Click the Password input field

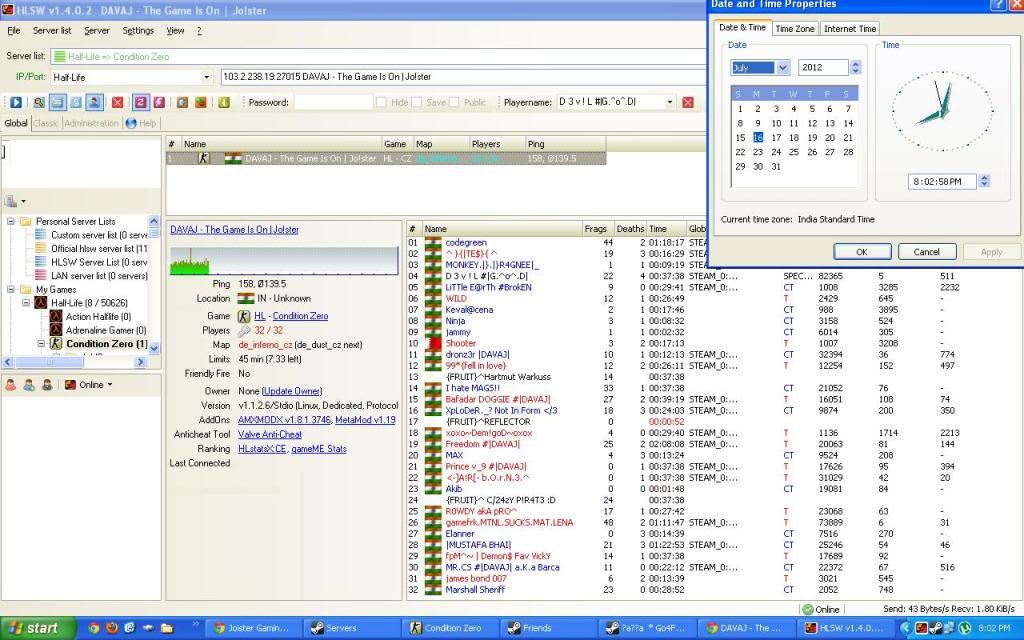pyautogui.click(x=332, y=103)
